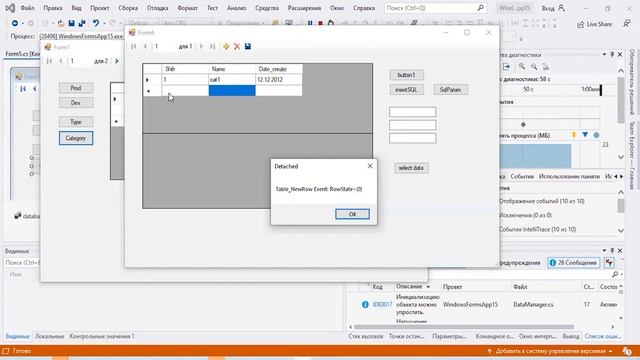Viewport: 640px width, 360px height.
Task: Click the feedback icon beside Live Share
Action: coord(627,24)
